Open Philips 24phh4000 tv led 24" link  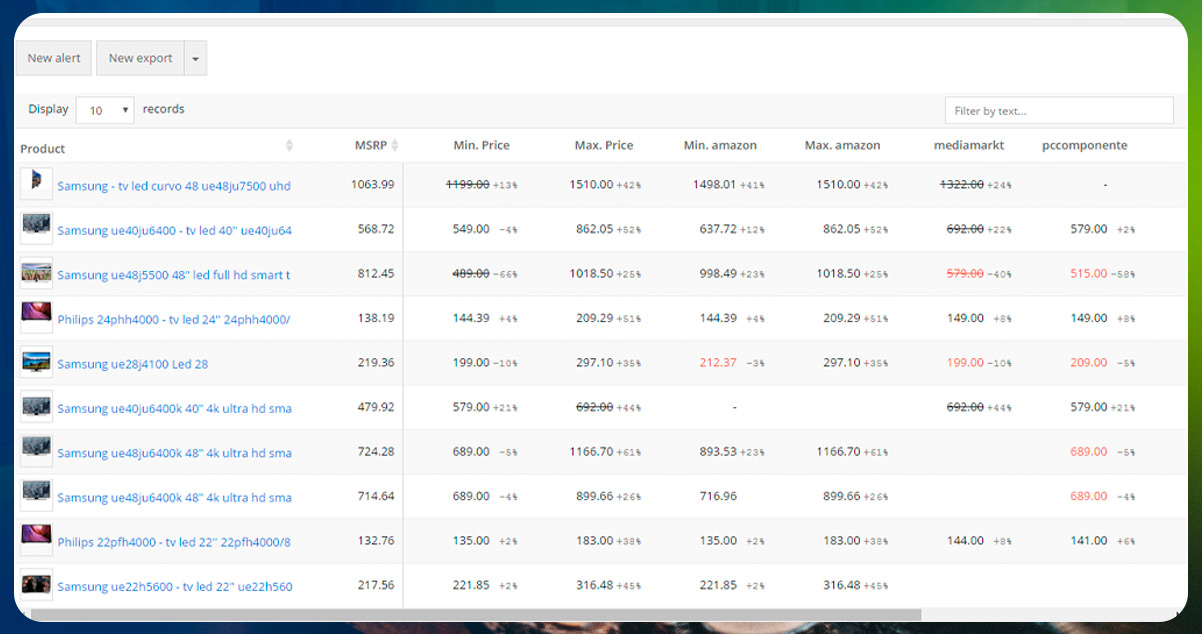pos(174,320)
